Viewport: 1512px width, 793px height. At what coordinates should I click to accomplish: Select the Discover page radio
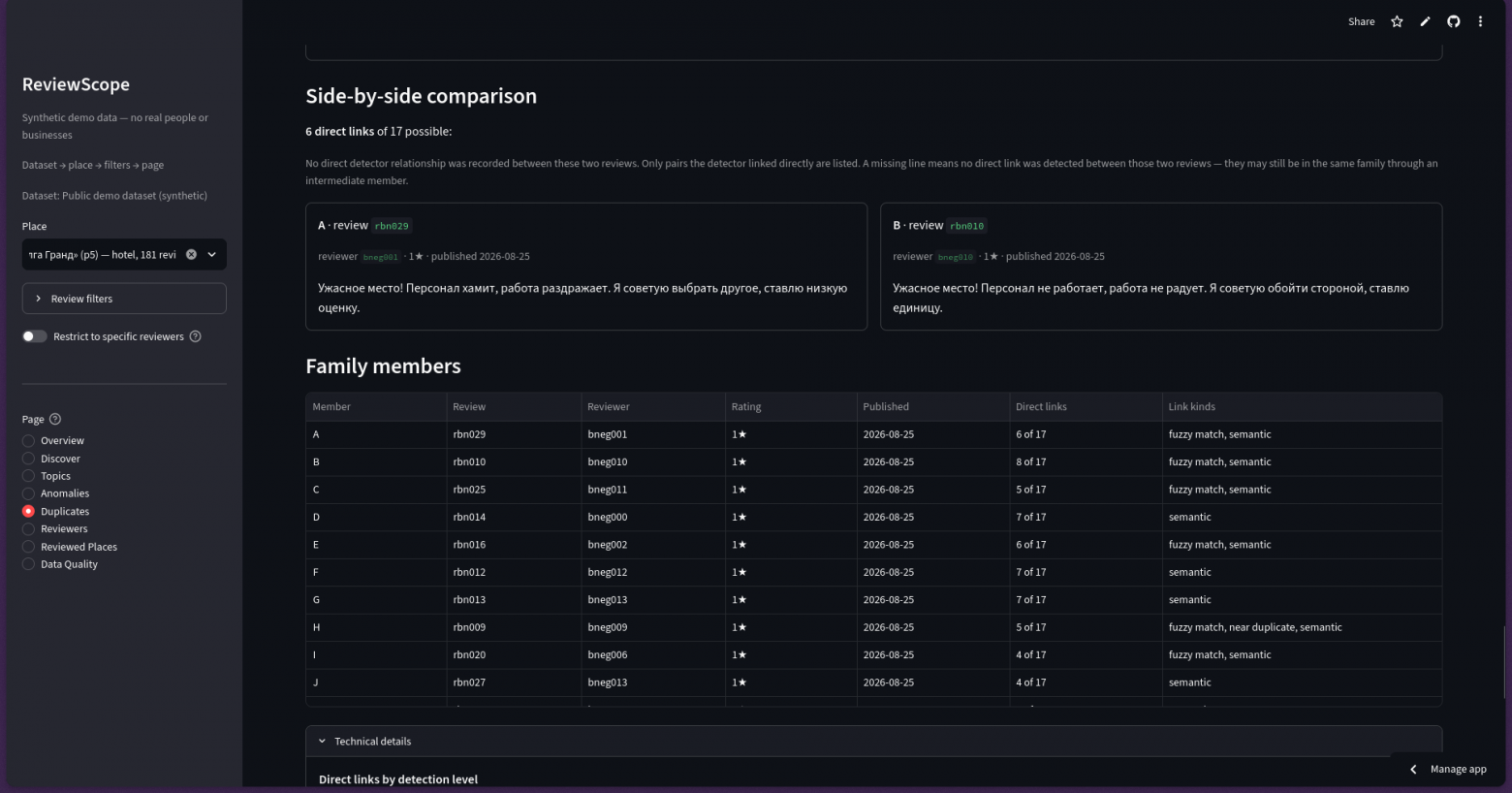[28, 459]
